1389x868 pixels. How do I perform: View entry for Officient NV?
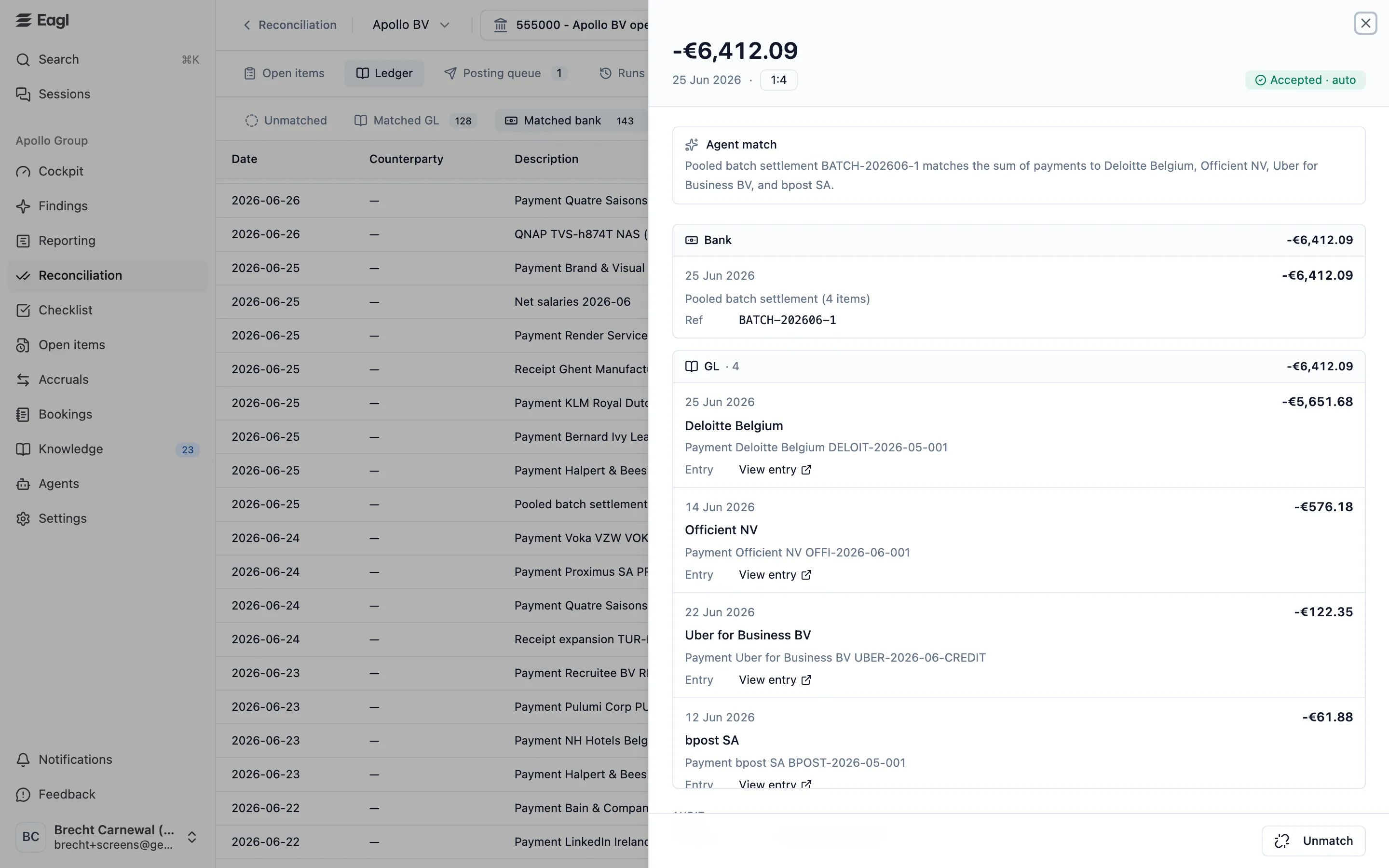775,575
